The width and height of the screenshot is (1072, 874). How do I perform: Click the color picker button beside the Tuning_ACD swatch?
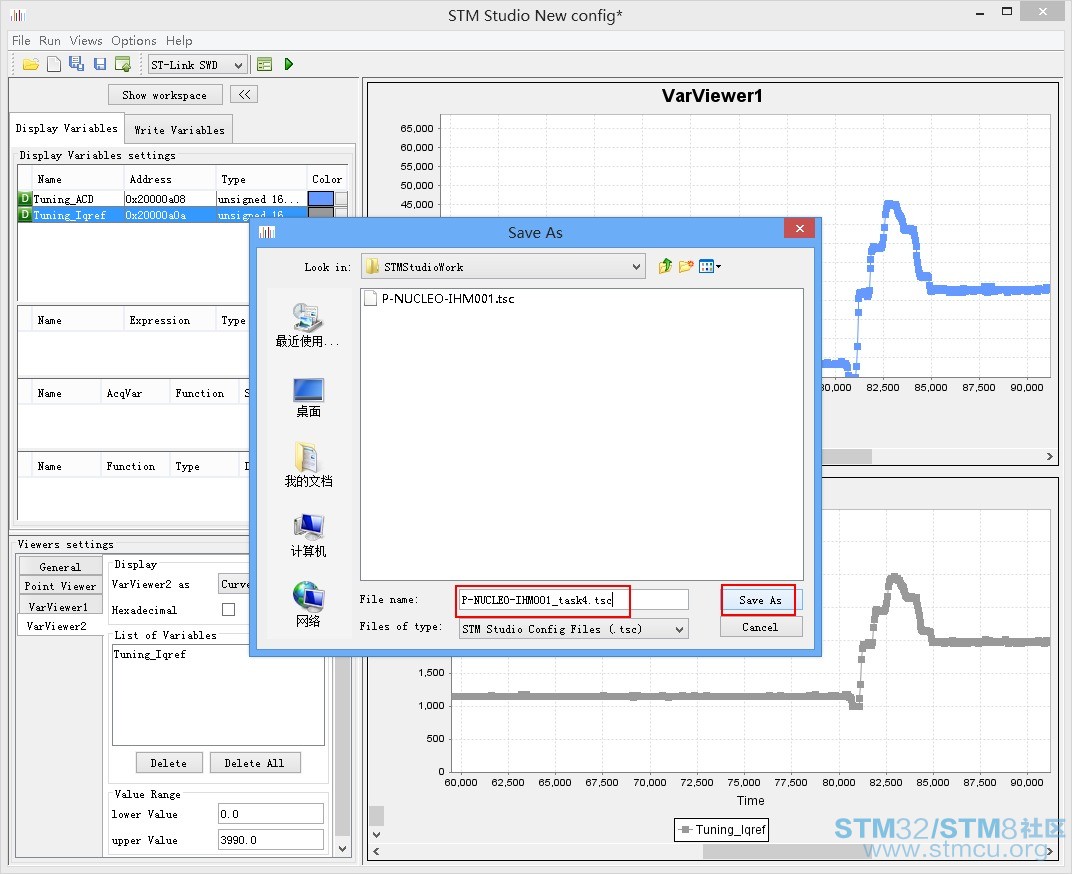pyautogui.click(x=341, y=198)
